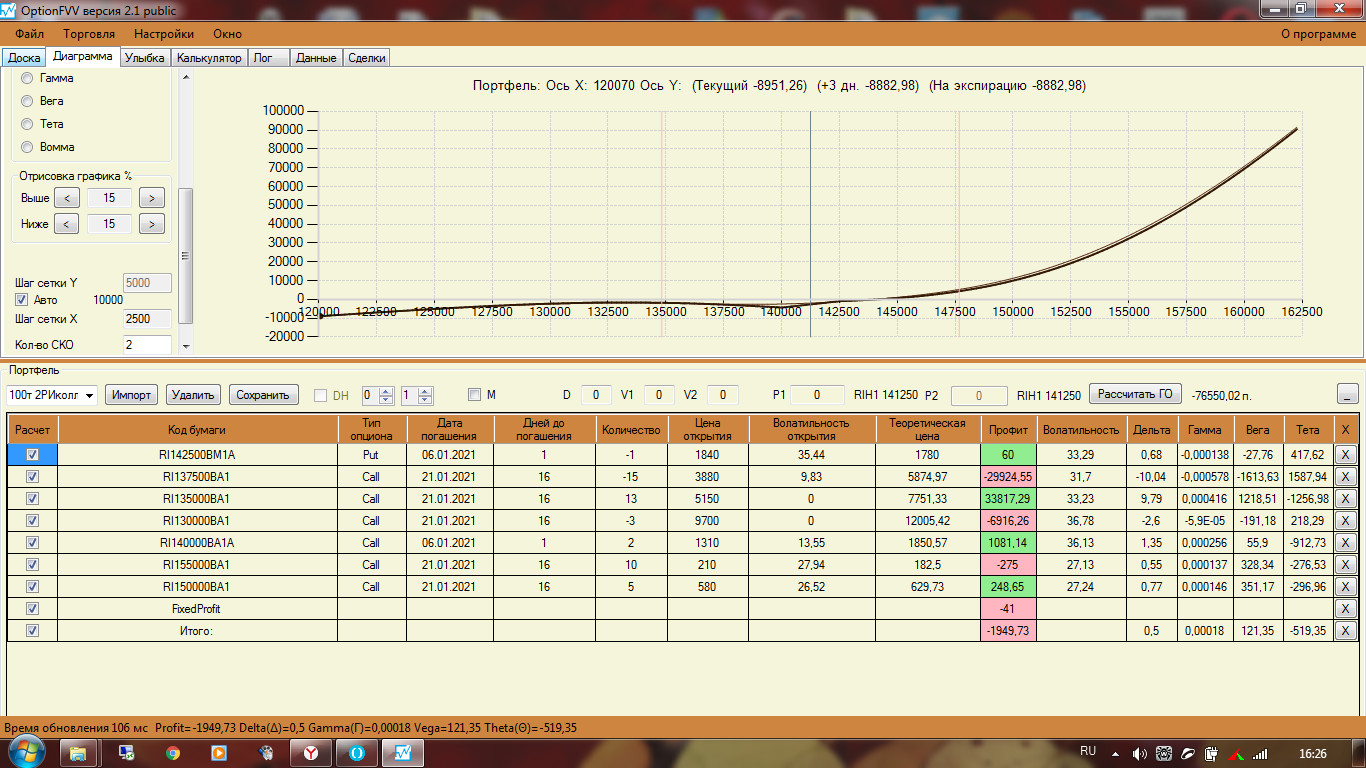The height and width of the screenshot is (768, 1366).
Task: Remove row RI142500BM1A with its X button
Action: tap(1345, 454)
